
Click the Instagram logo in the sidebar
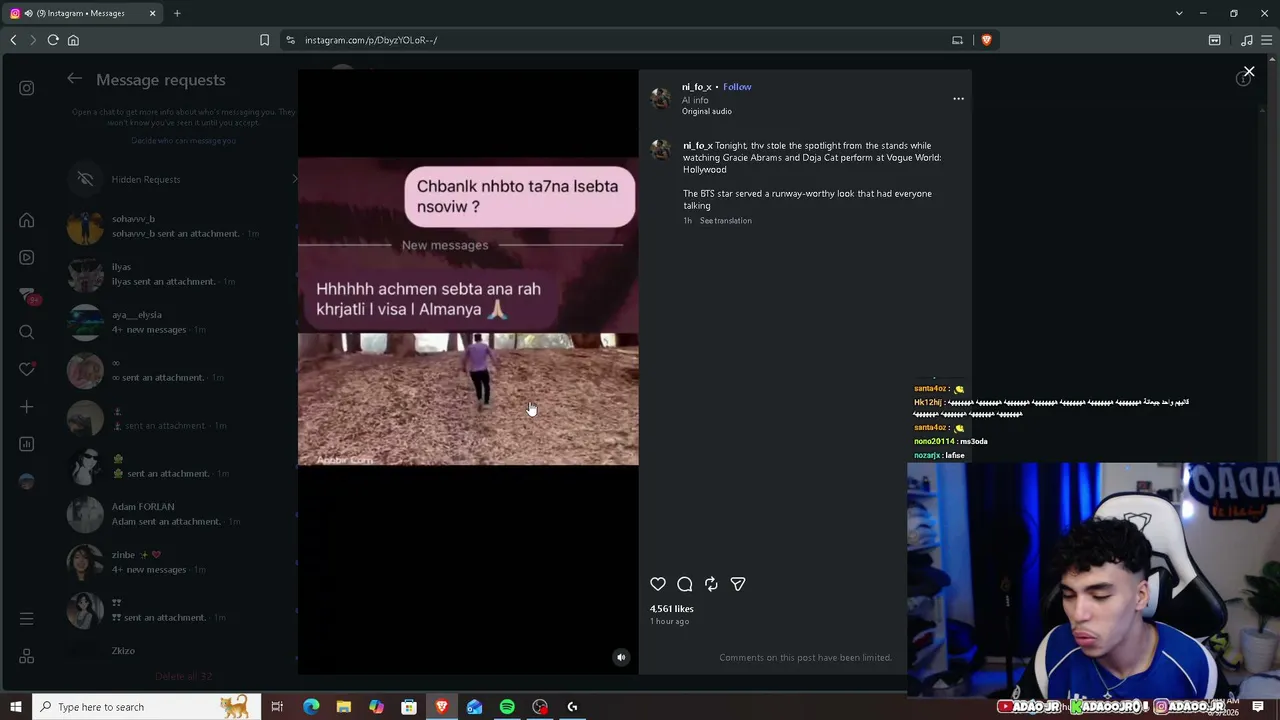(27, 88)
